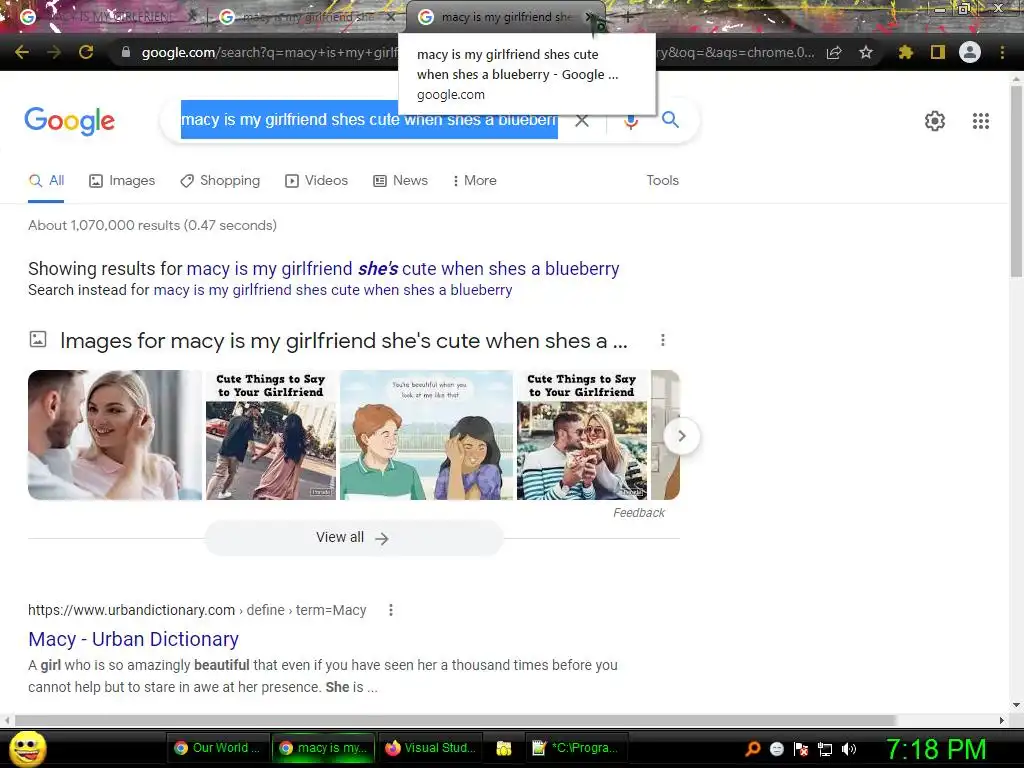Switch to Our World Chrome taskbar window
Viewport: 1024px width, 768px height.
tap(217, 748)
